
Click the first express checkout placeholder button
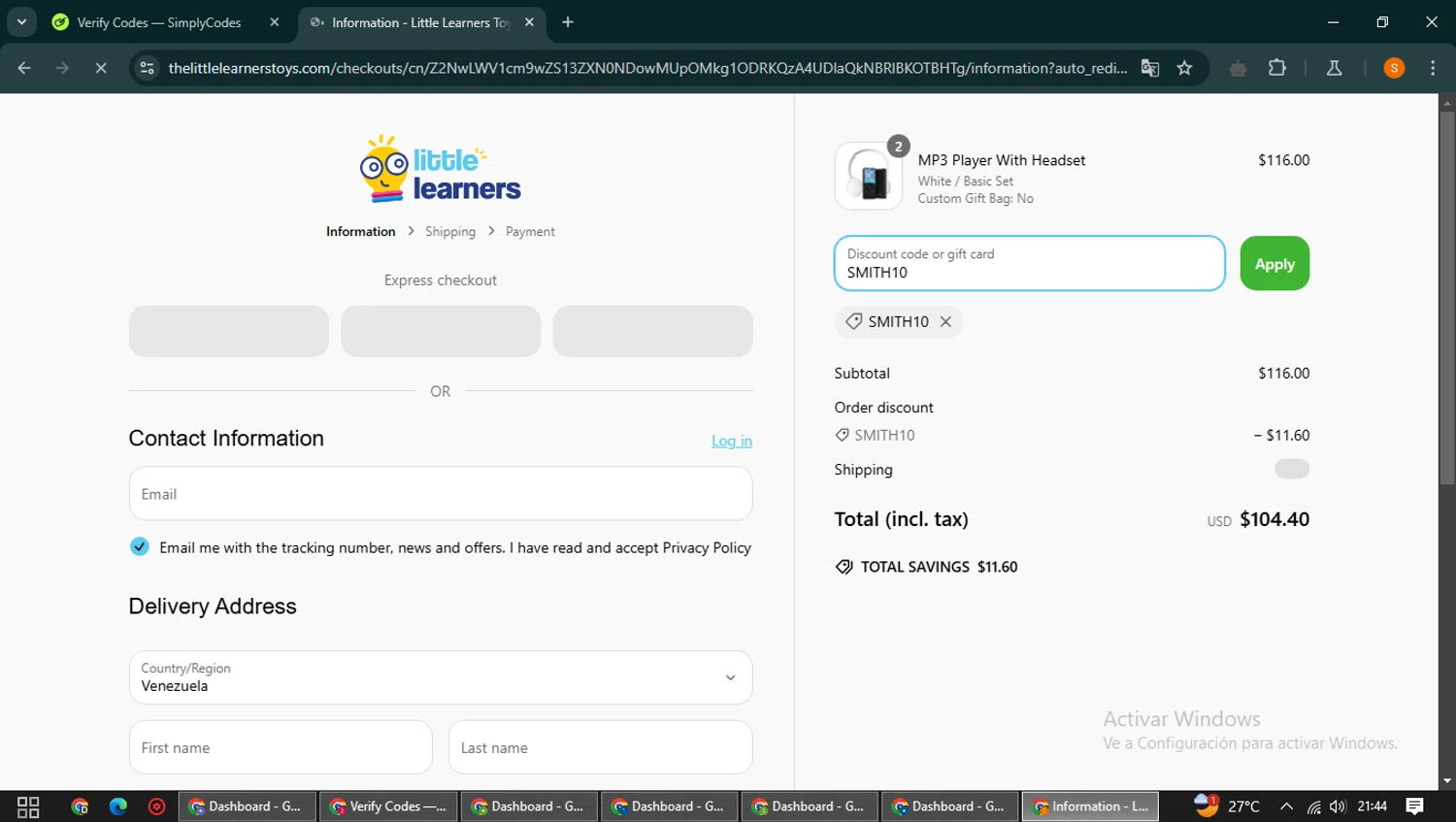click(229, 331)
